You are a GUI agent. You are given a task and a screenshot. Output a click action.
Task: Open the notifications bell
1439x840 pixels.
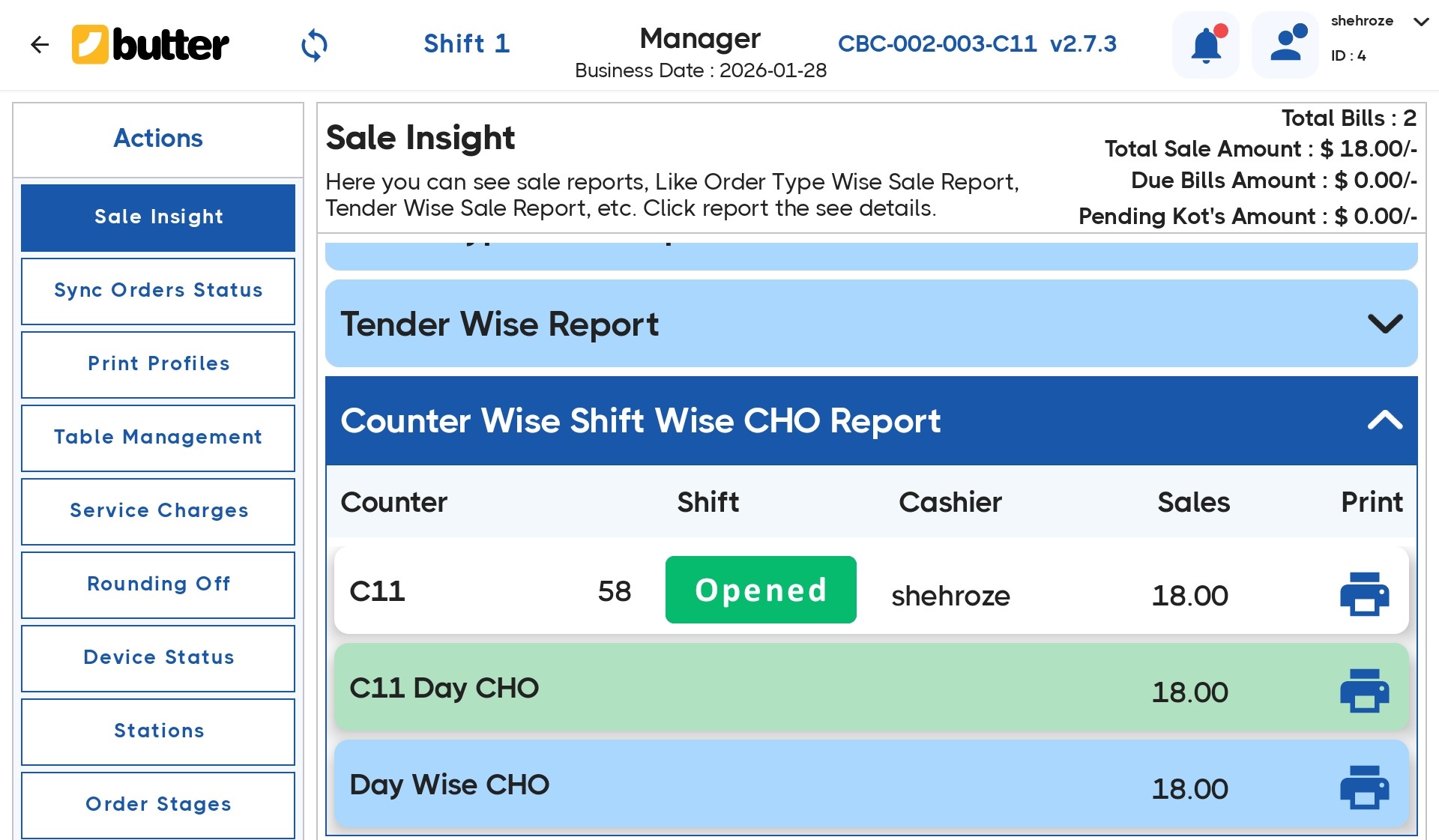[1205, 44]
